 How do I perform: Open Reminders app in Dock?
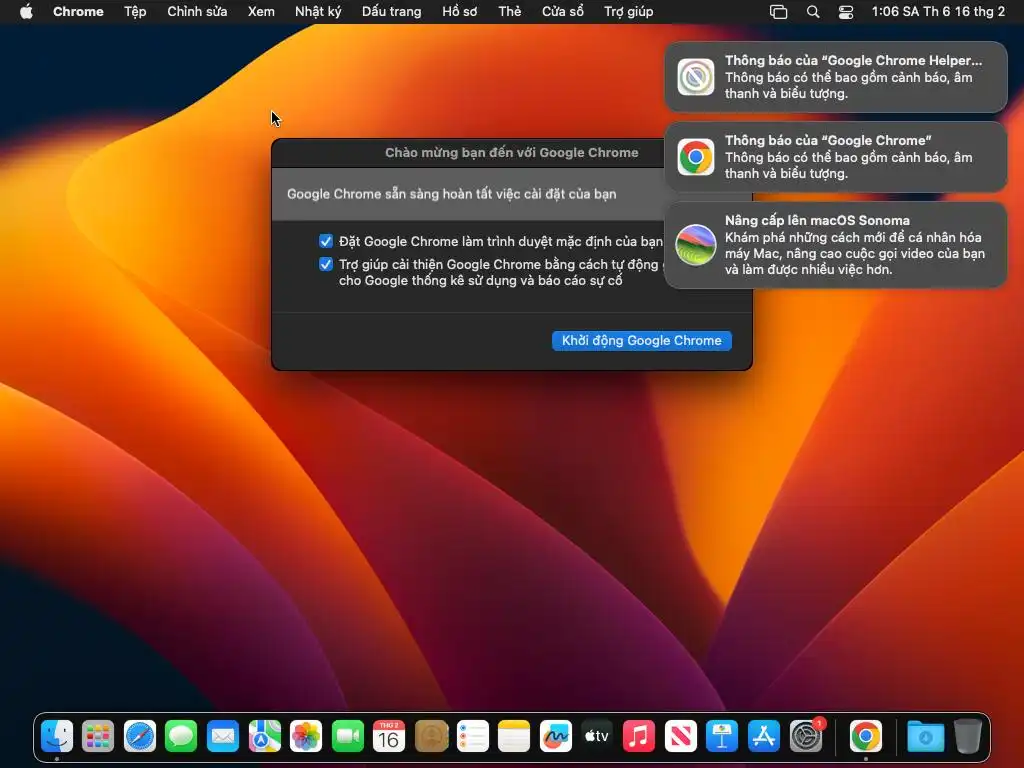click(473, 737)
